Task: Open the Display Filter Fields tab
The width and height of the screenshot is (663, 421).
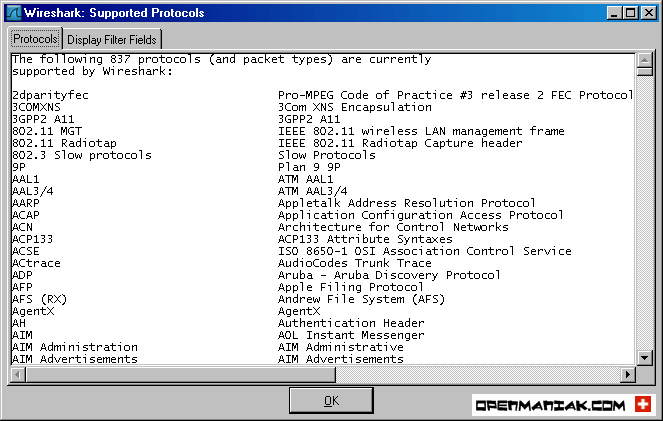Action: (x=112, y=40)
